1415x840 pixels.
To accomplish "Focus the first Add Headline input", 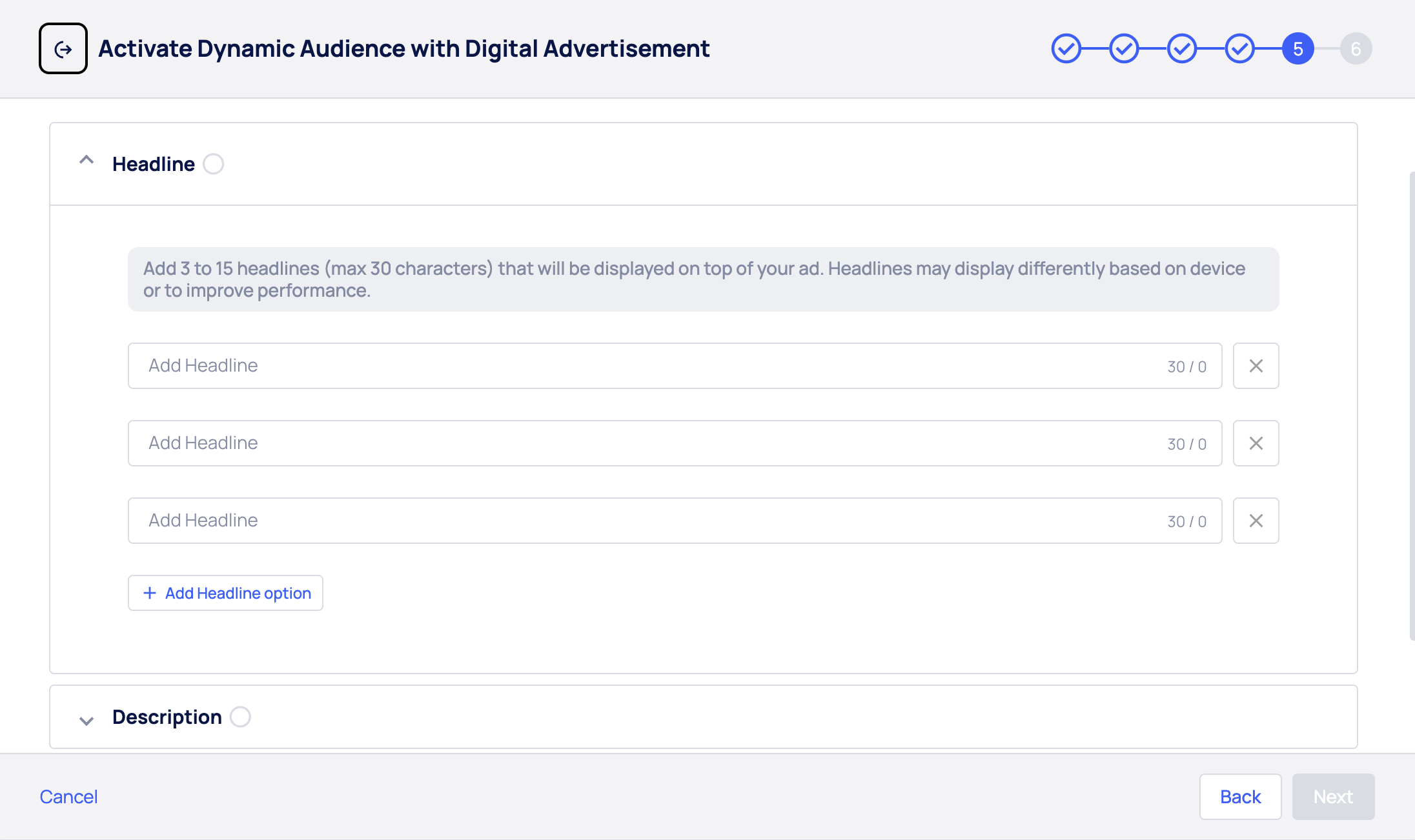I will [x=646, y=366].
